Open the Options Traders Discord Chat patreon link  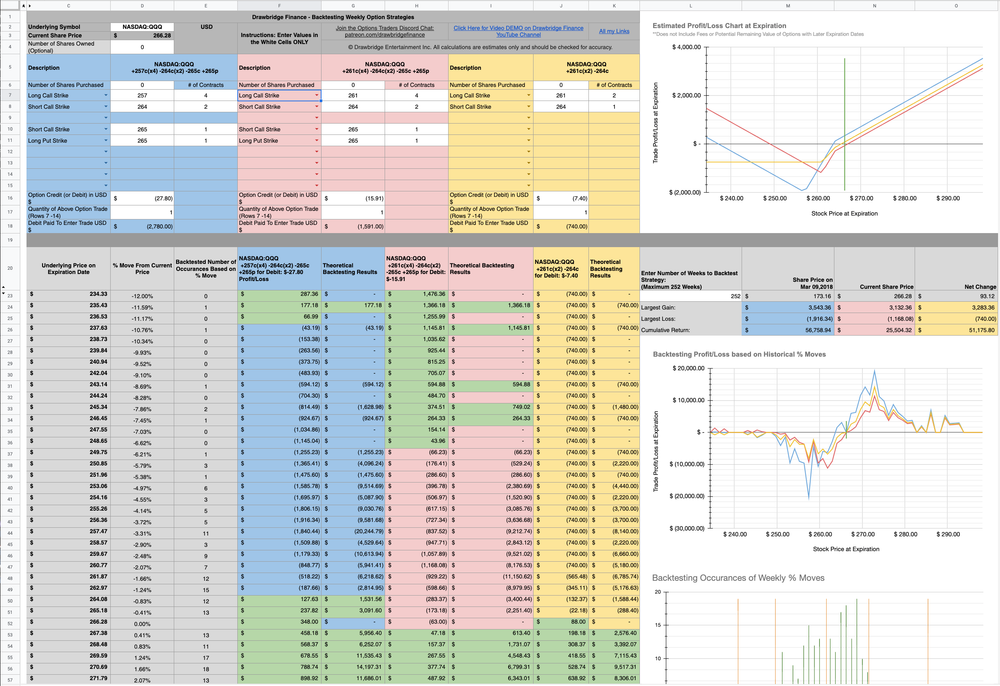pyautogui.click(x=385, y=32)
